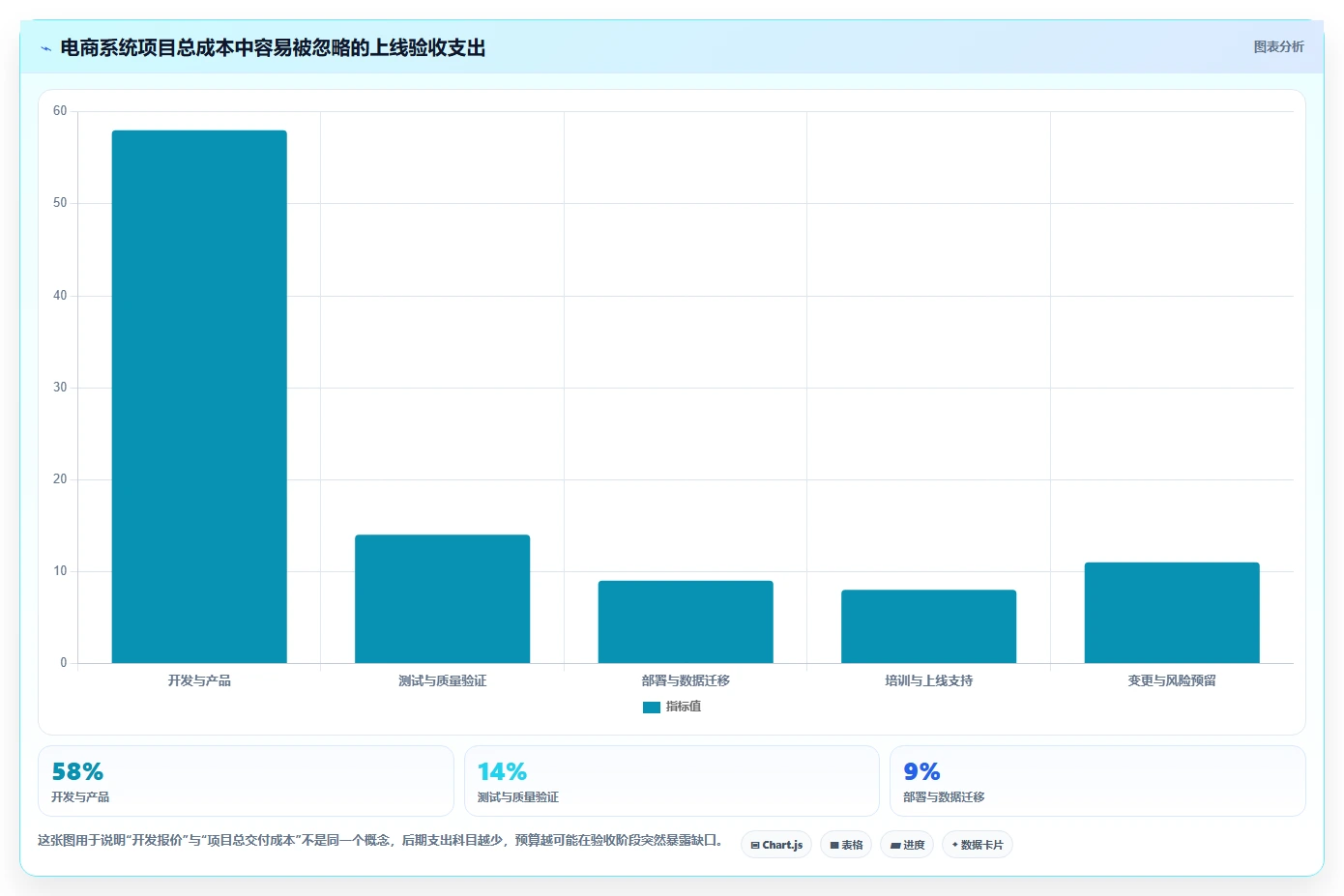Click the Chart.js tag chip

[776, 845]
